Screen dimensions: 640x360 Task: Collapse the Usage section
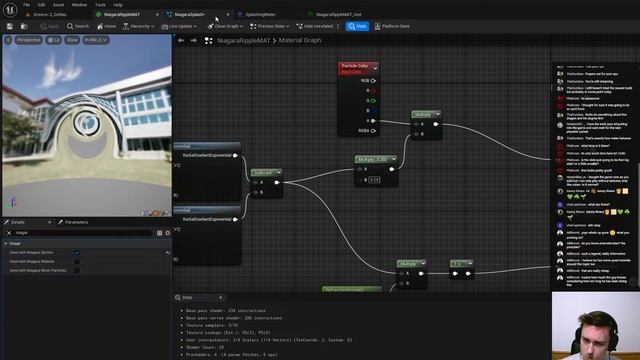6,243
